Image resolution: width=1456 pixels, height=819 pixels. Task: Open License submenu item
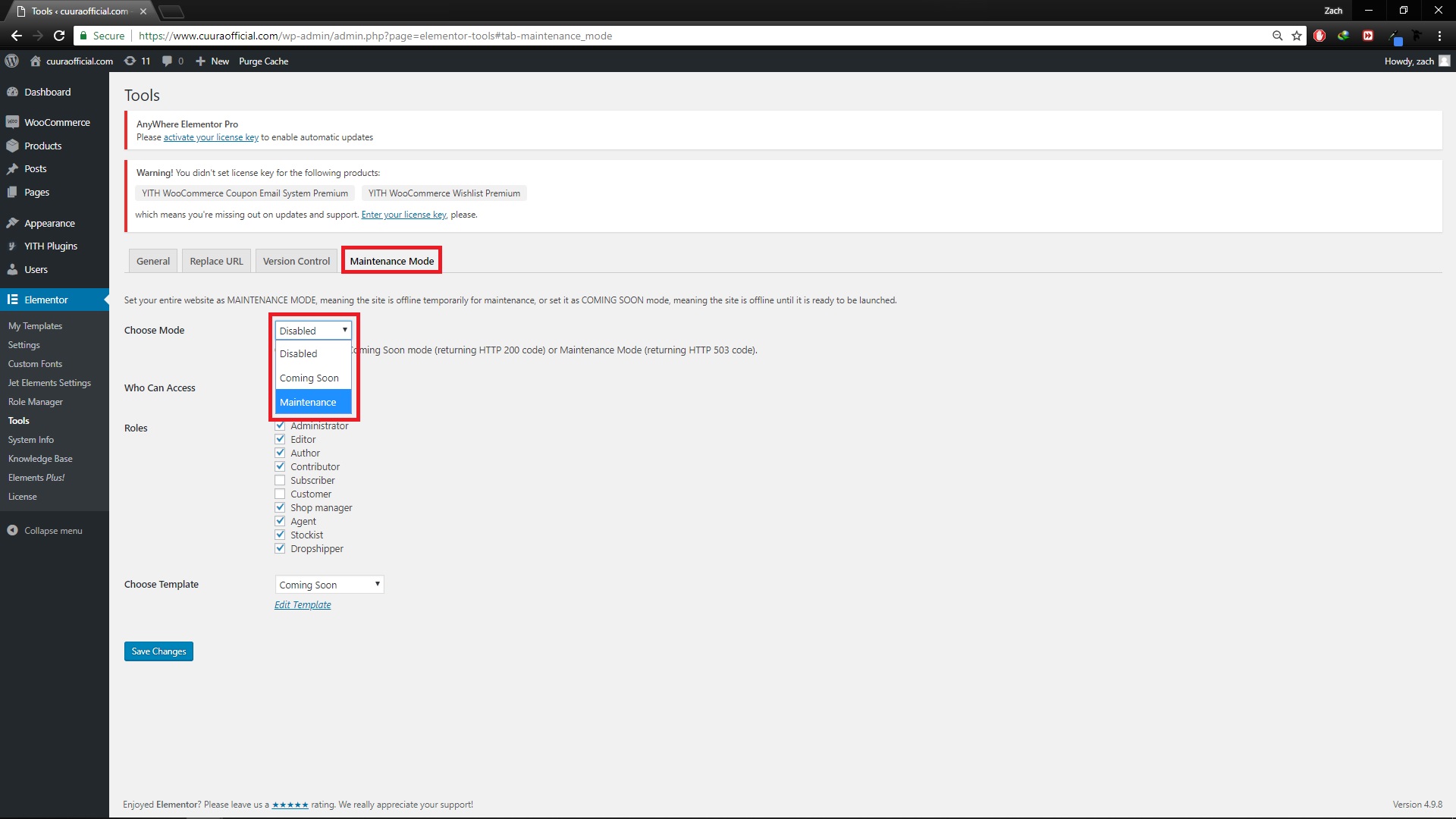[x=22, y=497]
